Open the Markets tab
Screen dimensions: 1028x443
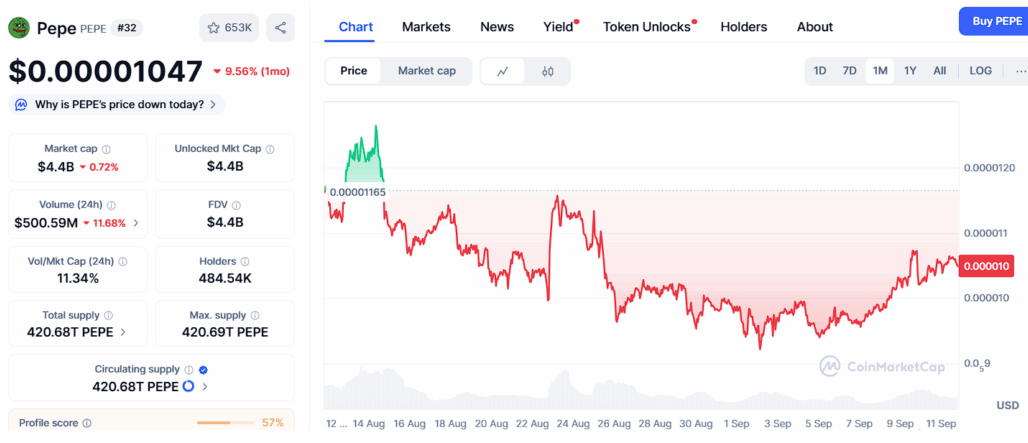[x=426, y=27]
